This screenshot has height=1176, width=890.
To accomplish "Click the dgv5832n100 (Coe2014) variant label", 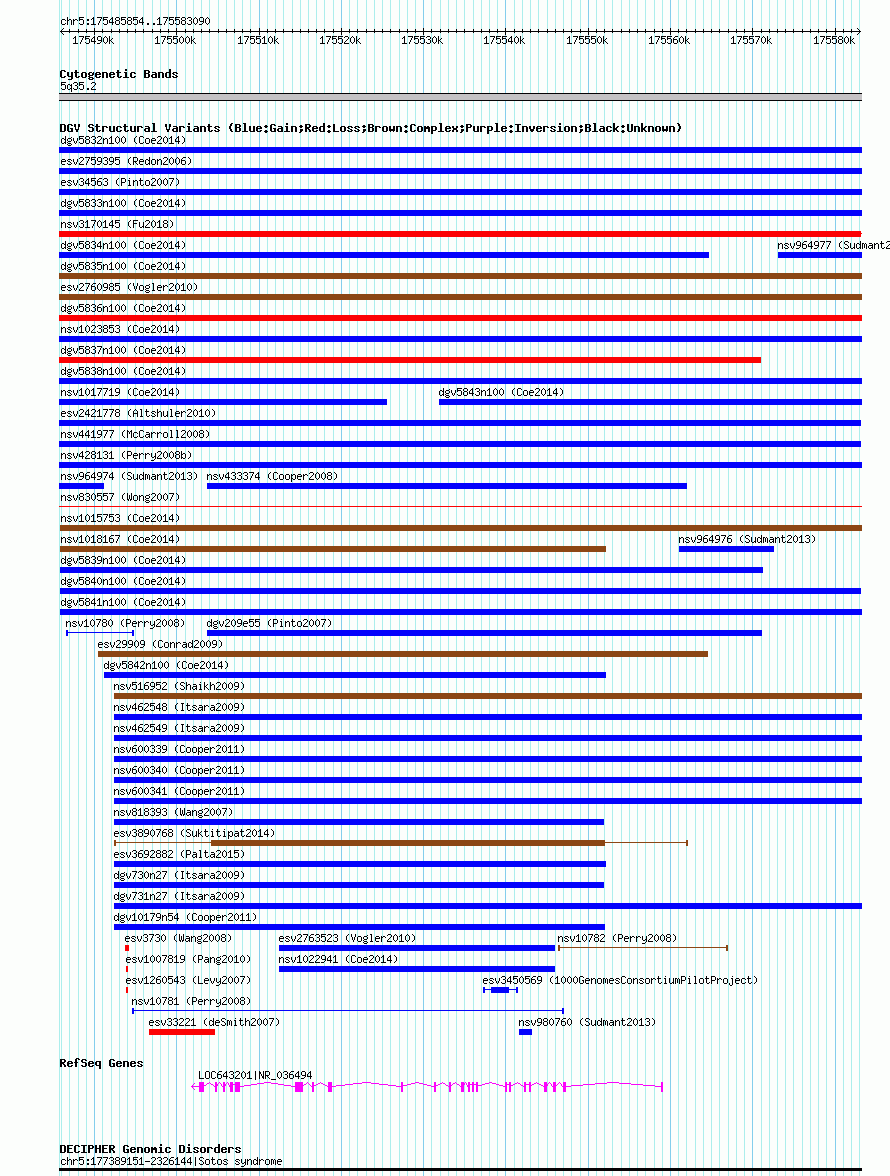I will click(x=123, y=140).
